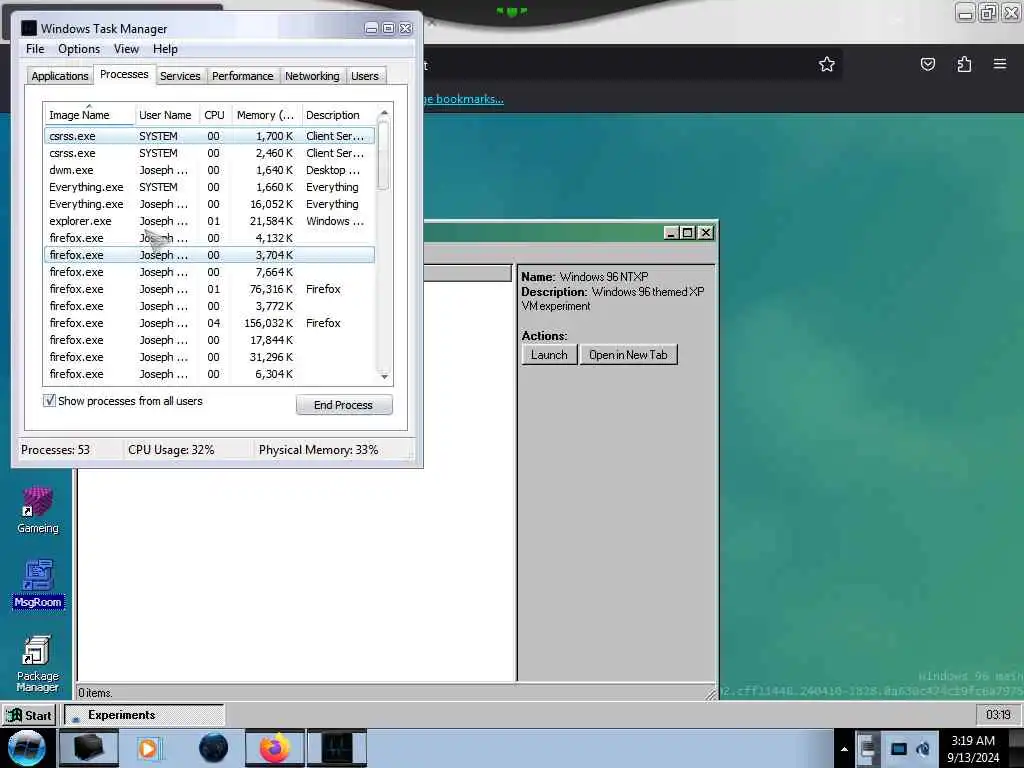1024x768 pixels.
Task: Click the process list scroll down arrow
Action: 384,376
